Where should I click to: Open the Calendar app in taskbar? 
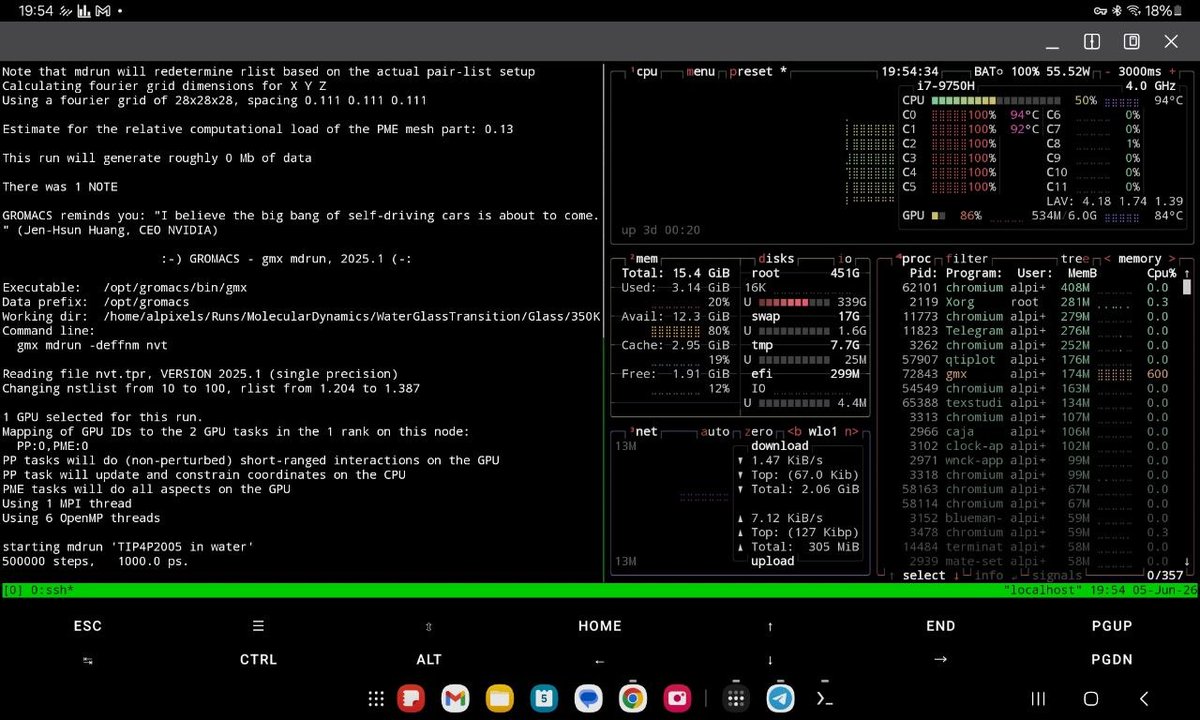click(544, 698)
